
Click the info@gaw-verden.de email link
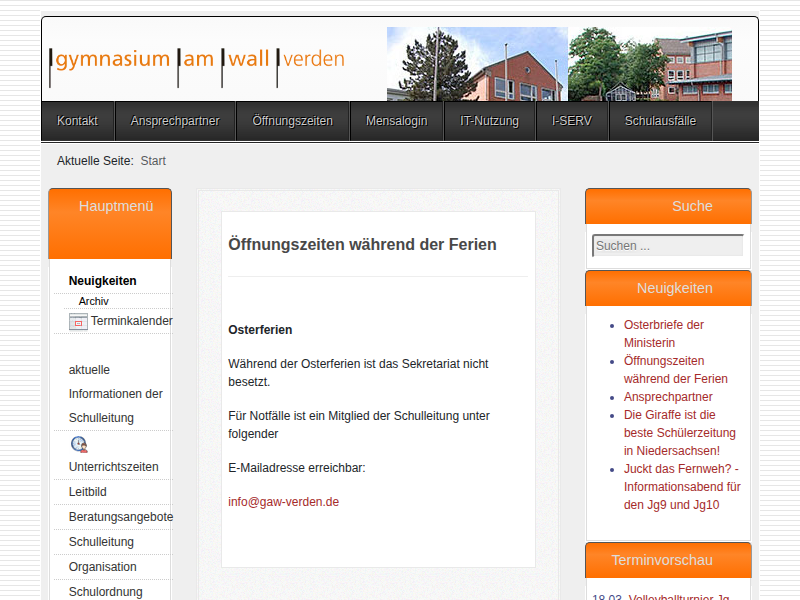[x=283, y=502]
